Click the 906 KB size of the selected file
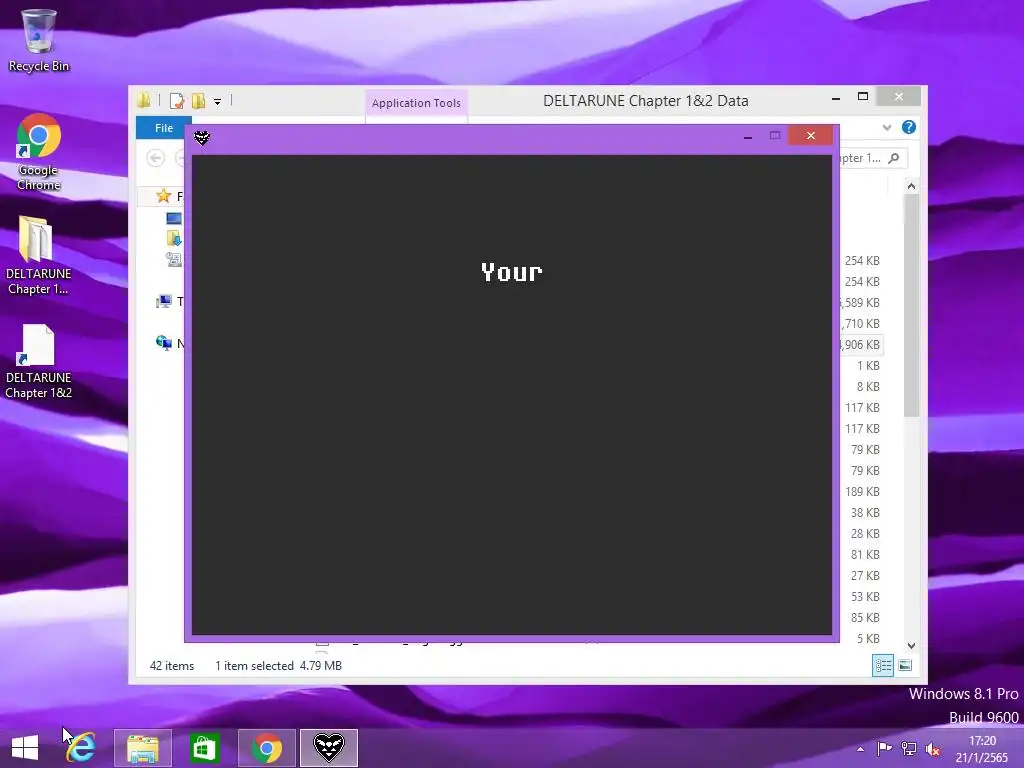1024x768 pixels. pos(860,344)
